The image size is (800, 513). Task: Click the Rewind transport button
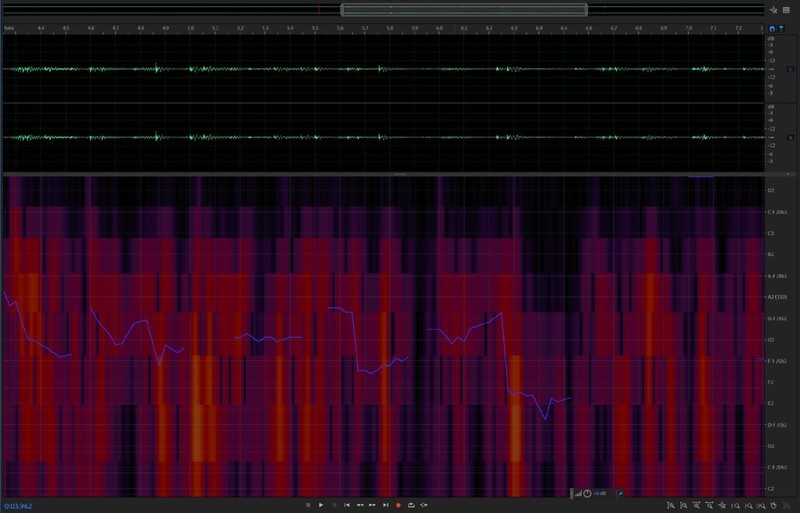[x=360, y=505]
